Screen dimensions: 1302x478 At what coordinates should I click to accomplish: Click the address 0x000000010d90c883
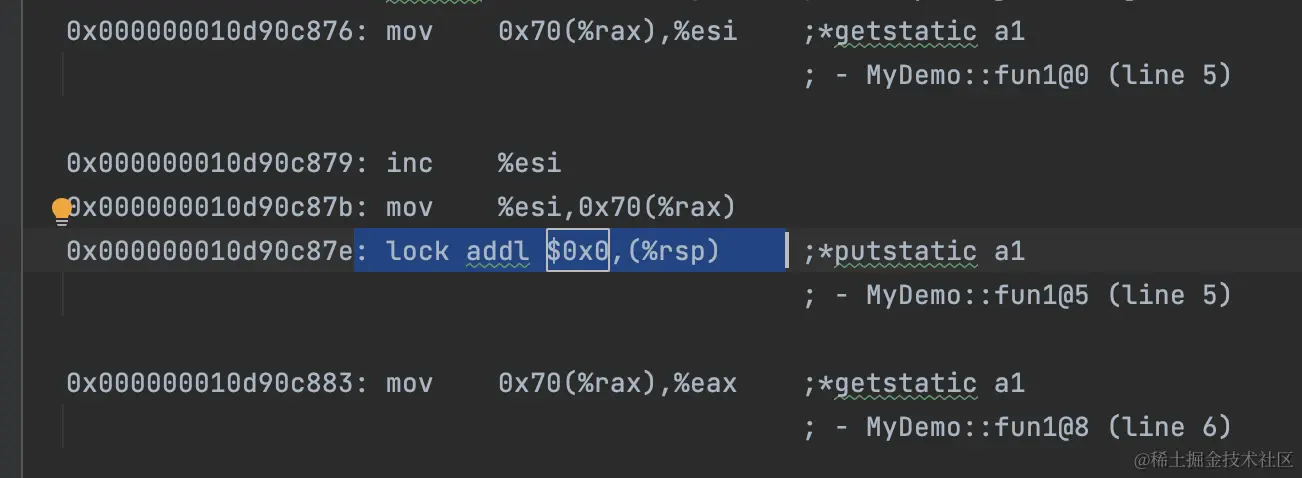[x=210, y=383]
